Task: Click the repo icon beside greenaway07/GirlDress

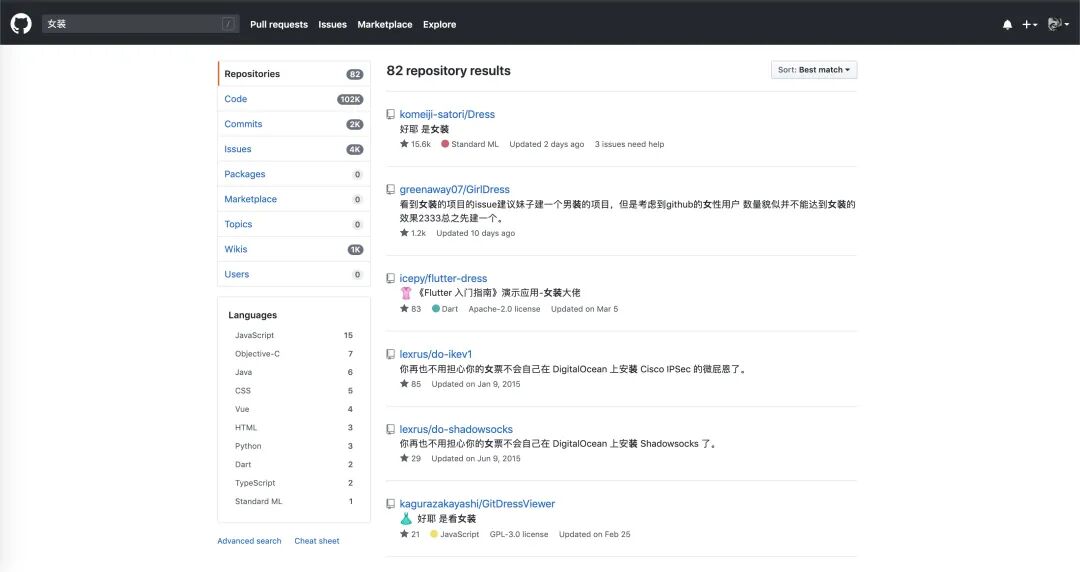Action: pyautogui.click(x=391, y=190)
